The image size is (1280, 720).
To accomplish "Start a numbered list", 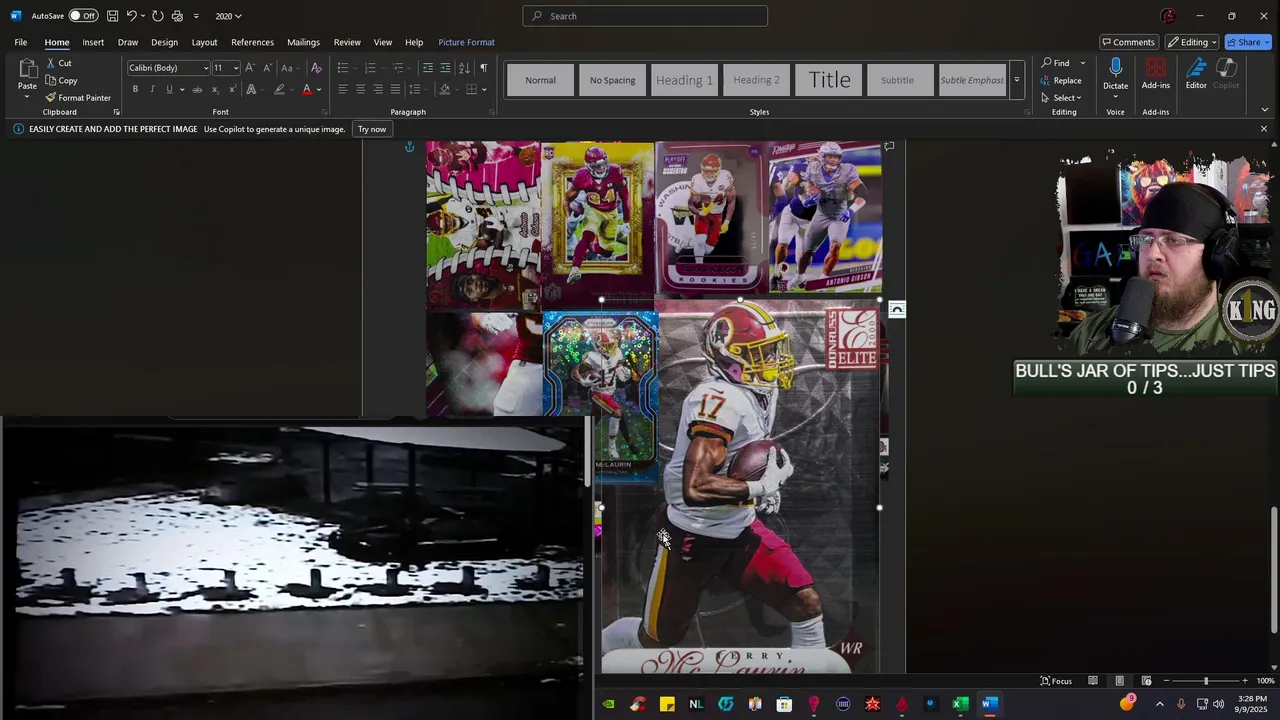I will tap(370, 68).
